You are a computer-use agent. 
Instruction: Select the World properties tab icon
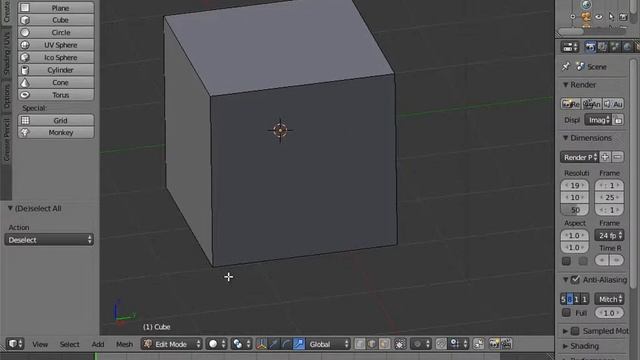pyautogui.click(x=627, y=47)
